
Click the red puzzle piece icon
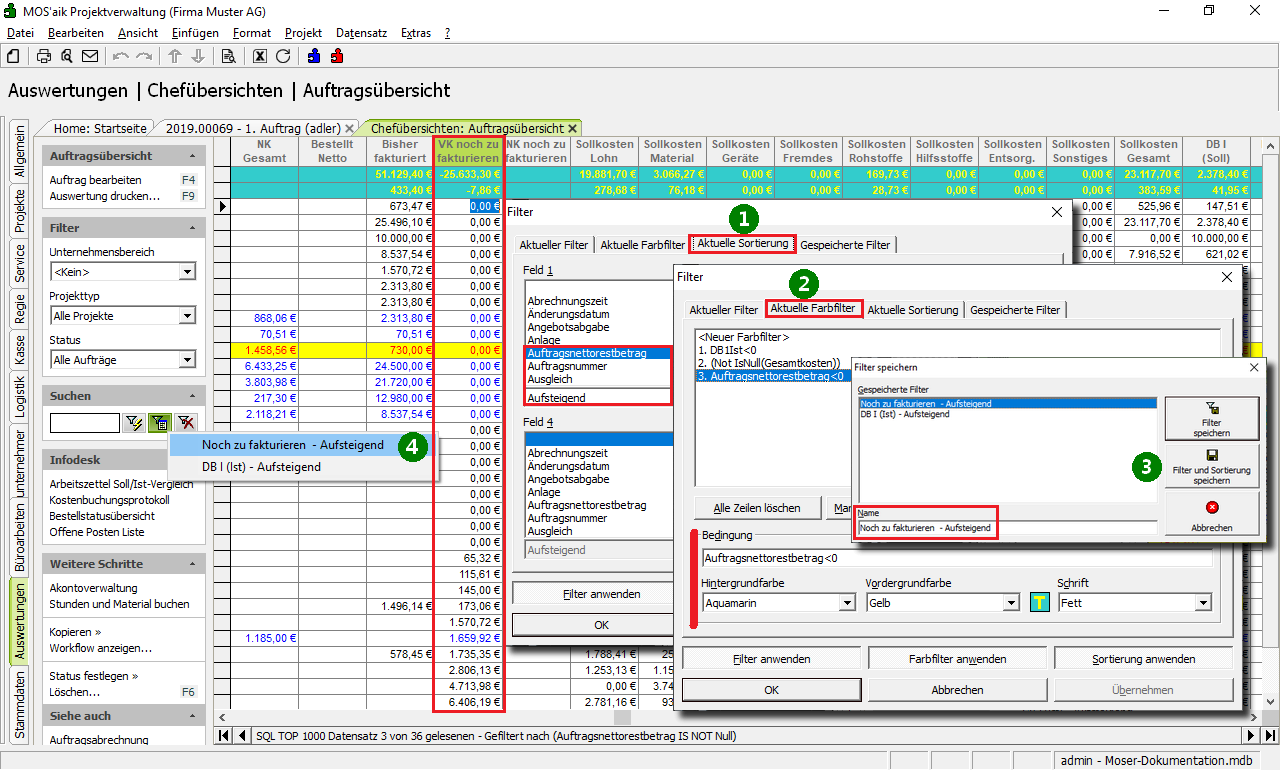point(337,56)
